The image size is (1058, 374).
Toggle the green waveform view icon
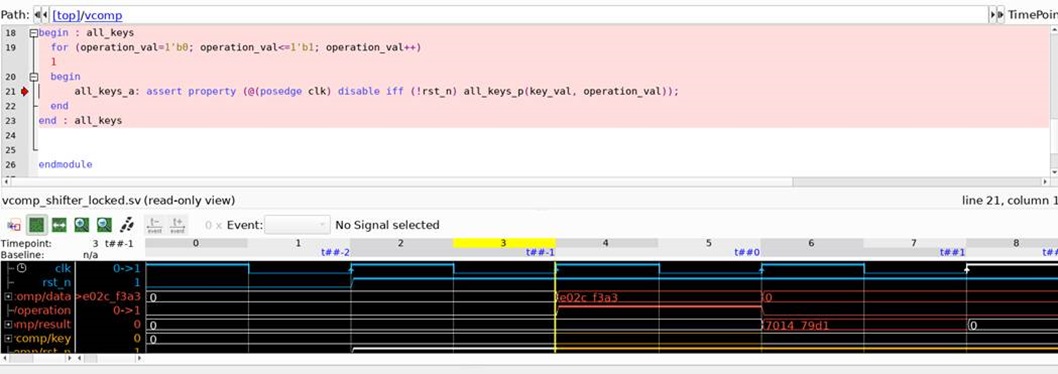click(x=36, y=225)
